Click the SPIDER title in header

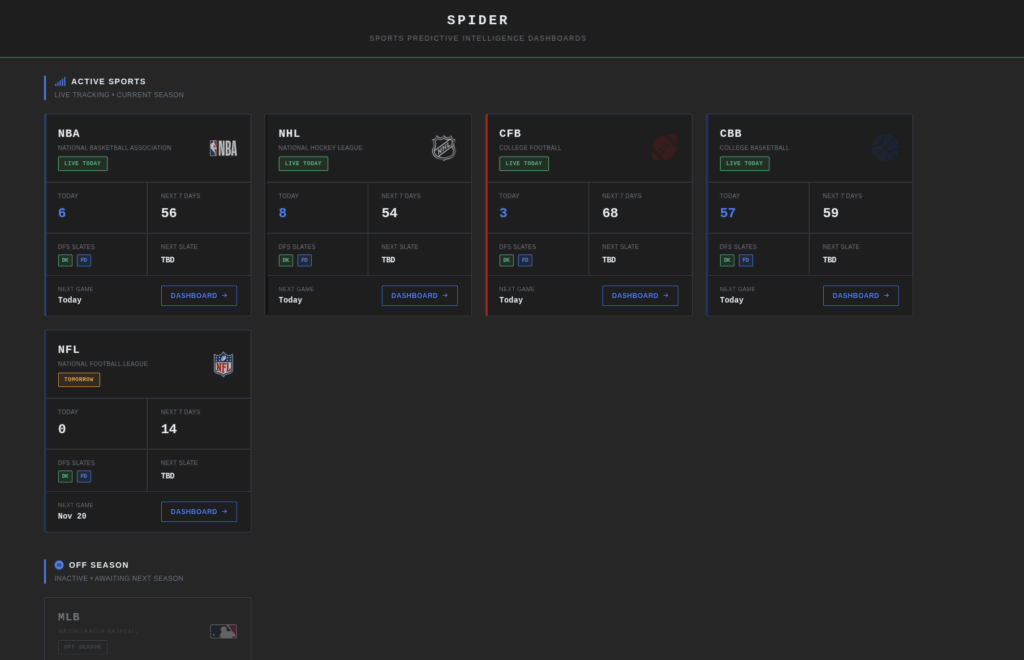click(478, 20)
